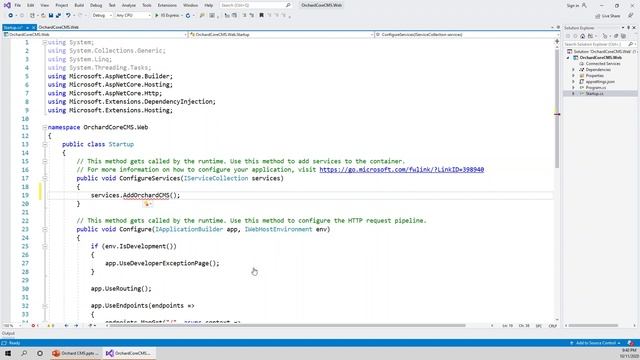This screenshot has width=640, height=360.
Task: Click the AddOrchardCMS method call text
Action: [x=146, y=196]
